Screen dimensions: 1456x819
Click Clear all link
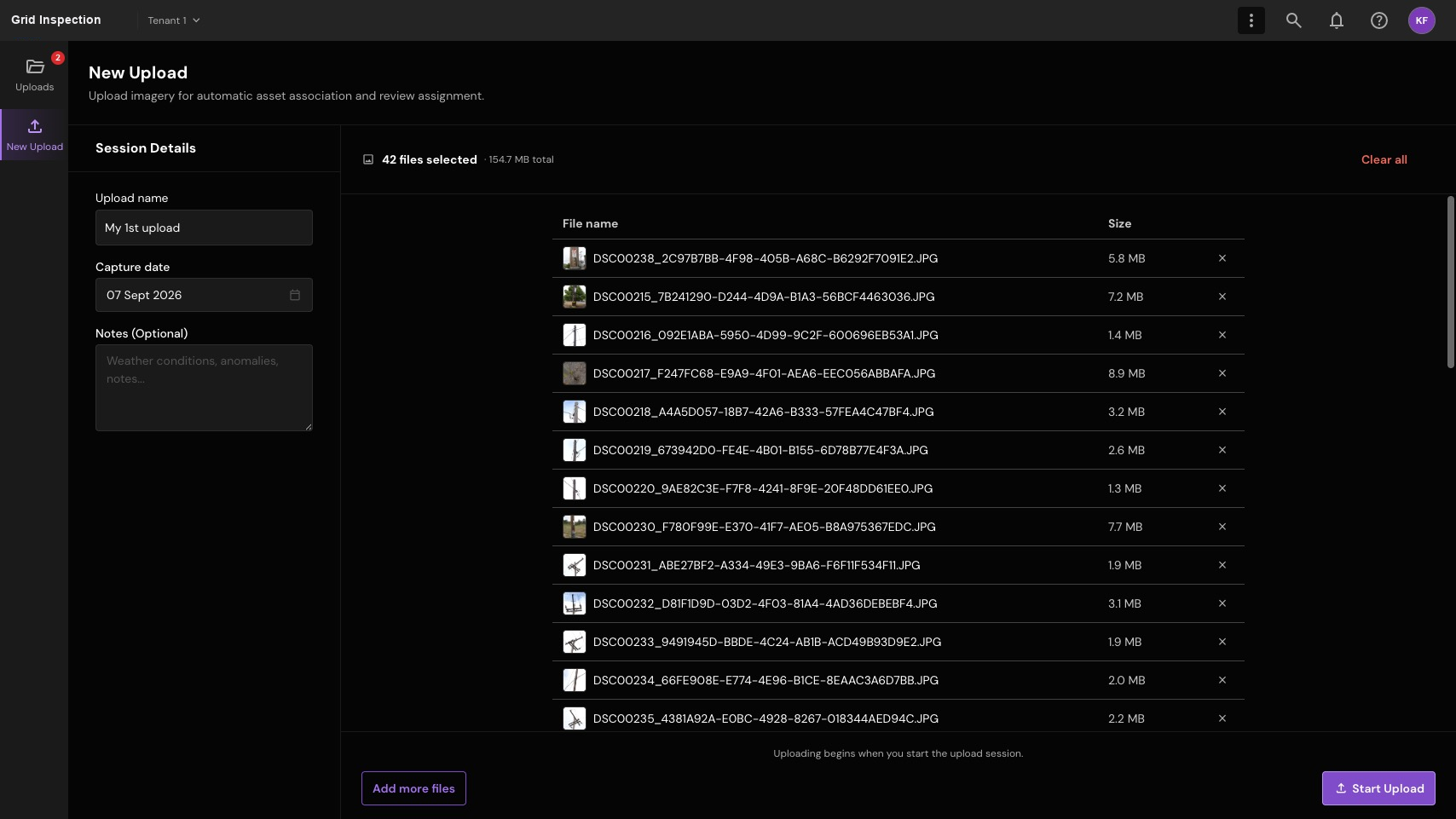pos(1384,159)
